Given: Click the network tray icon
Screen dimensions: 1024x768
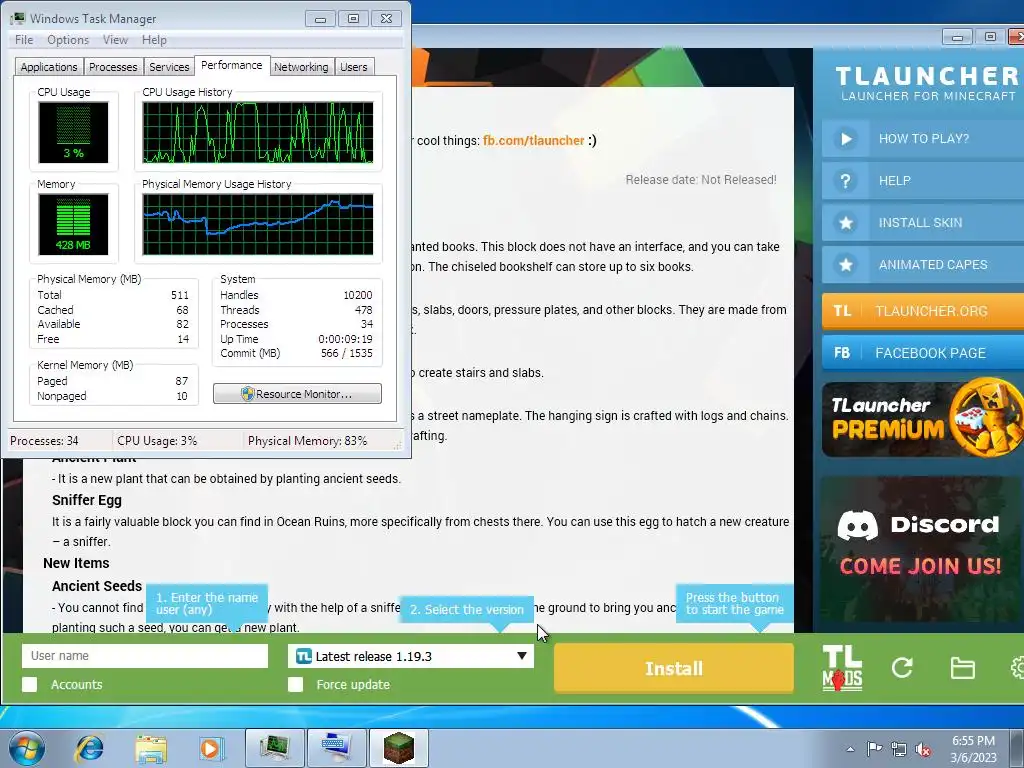Looking at the screenshot, I should [x=899, y=749].
